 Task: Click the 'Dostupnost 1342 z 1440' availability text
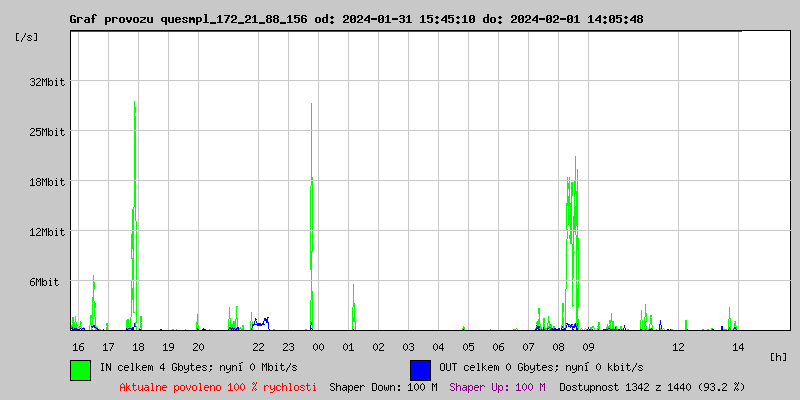pos(652,386)
